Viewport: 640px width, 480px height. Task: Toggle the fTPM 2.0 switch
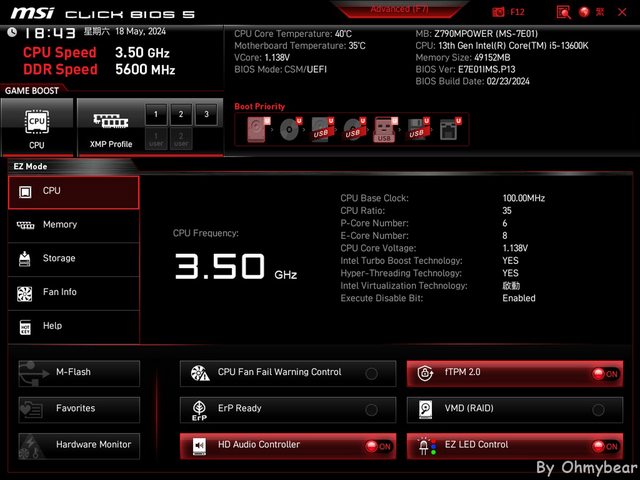(x=604, y=373)
